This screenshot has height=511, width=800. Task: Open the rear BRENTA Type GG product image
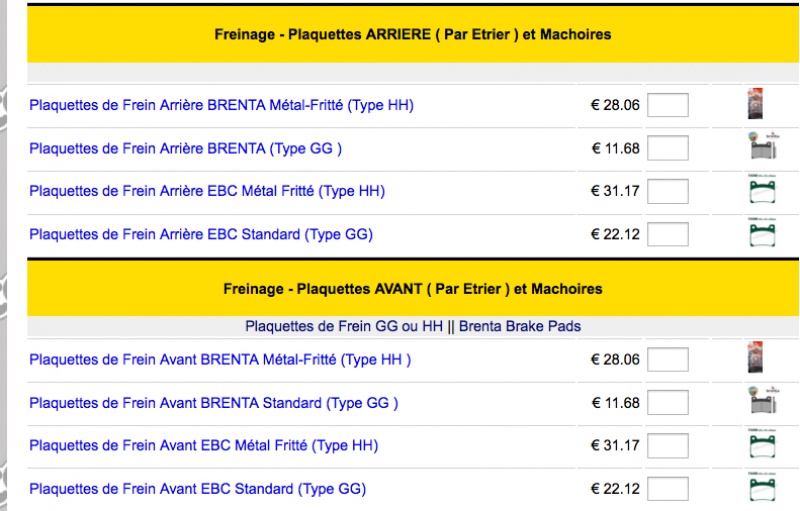click(x=763, y=145)
